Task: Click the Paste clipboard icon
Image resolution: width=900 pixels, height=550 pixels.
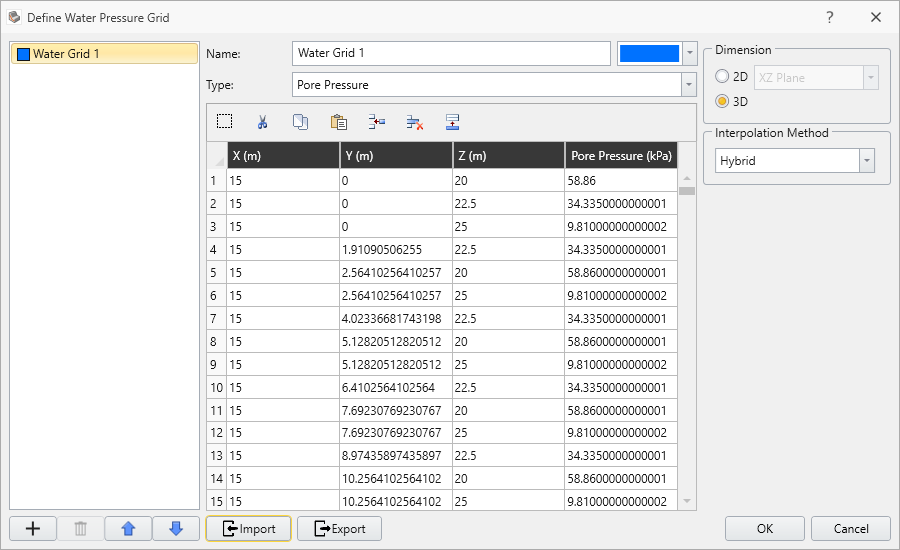Action: tap(339, 122)
